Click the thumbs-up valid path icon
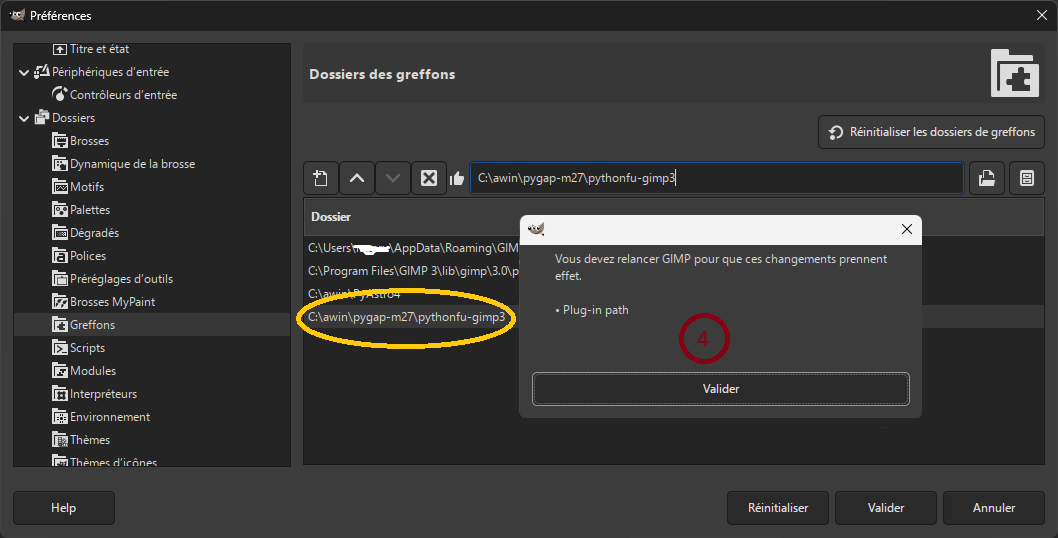Screen dimensions: 1058x538 [457, 178]
